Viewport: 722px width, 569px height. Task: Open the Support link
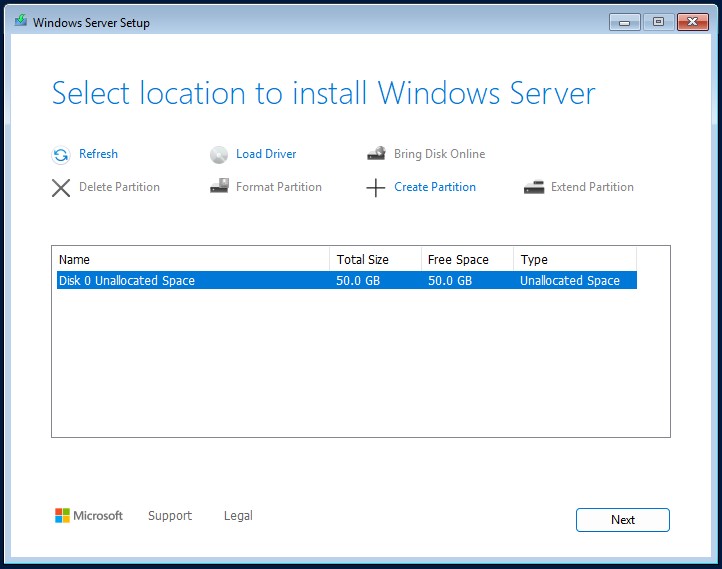coord(170,516)
